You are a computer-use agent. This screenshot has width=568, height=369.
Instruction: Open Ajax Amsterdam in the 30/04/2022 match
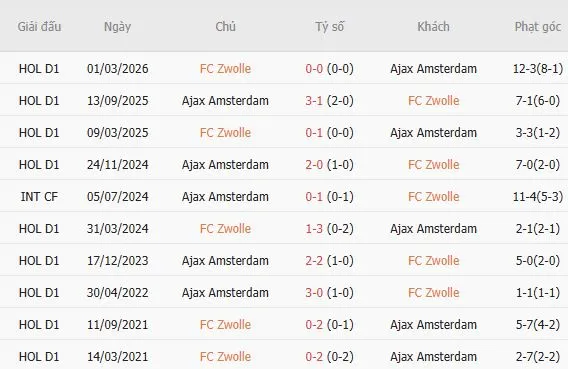(225, 293)
